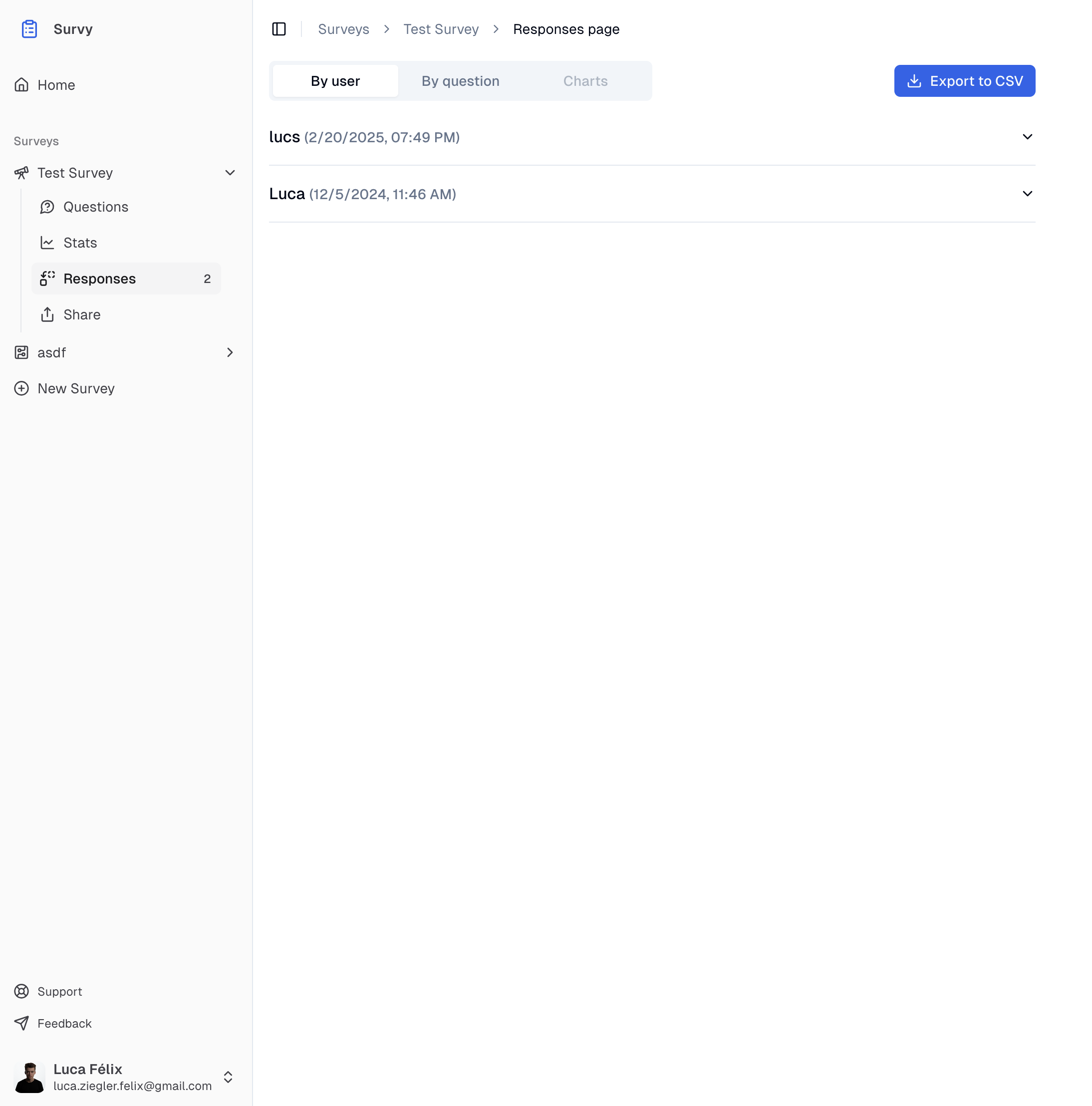Go to Surveys breadcrumb link

[x=343, y=28]
